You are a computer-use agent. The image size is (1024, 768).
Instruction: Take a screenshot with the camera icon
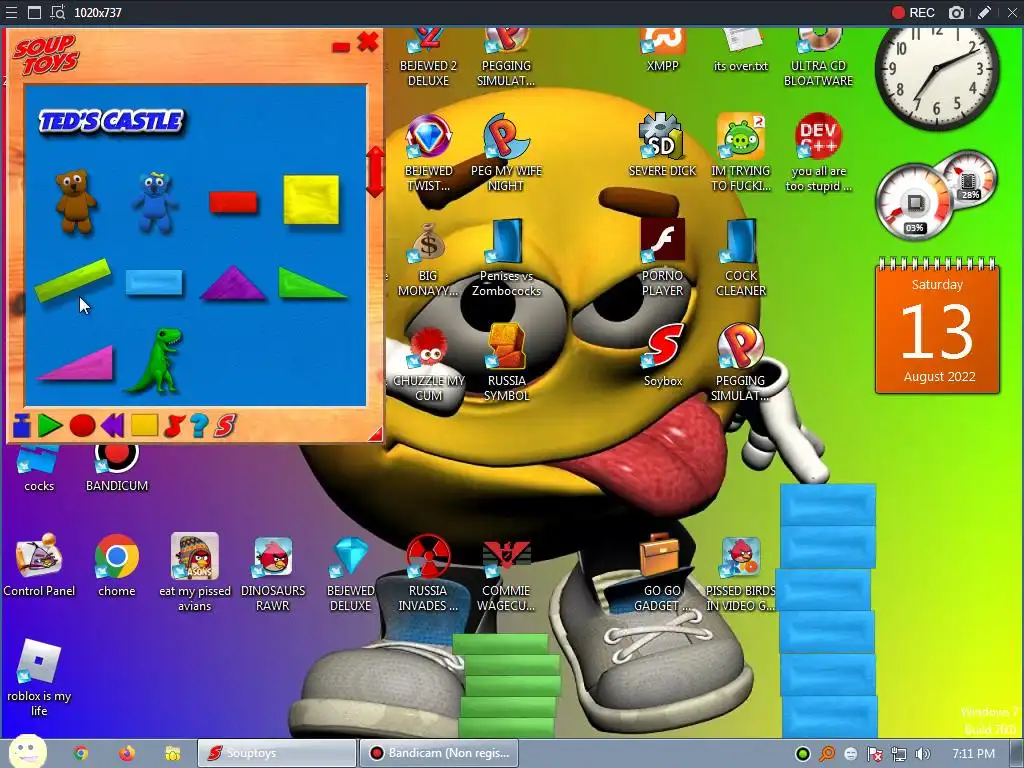tap(956, 12)
